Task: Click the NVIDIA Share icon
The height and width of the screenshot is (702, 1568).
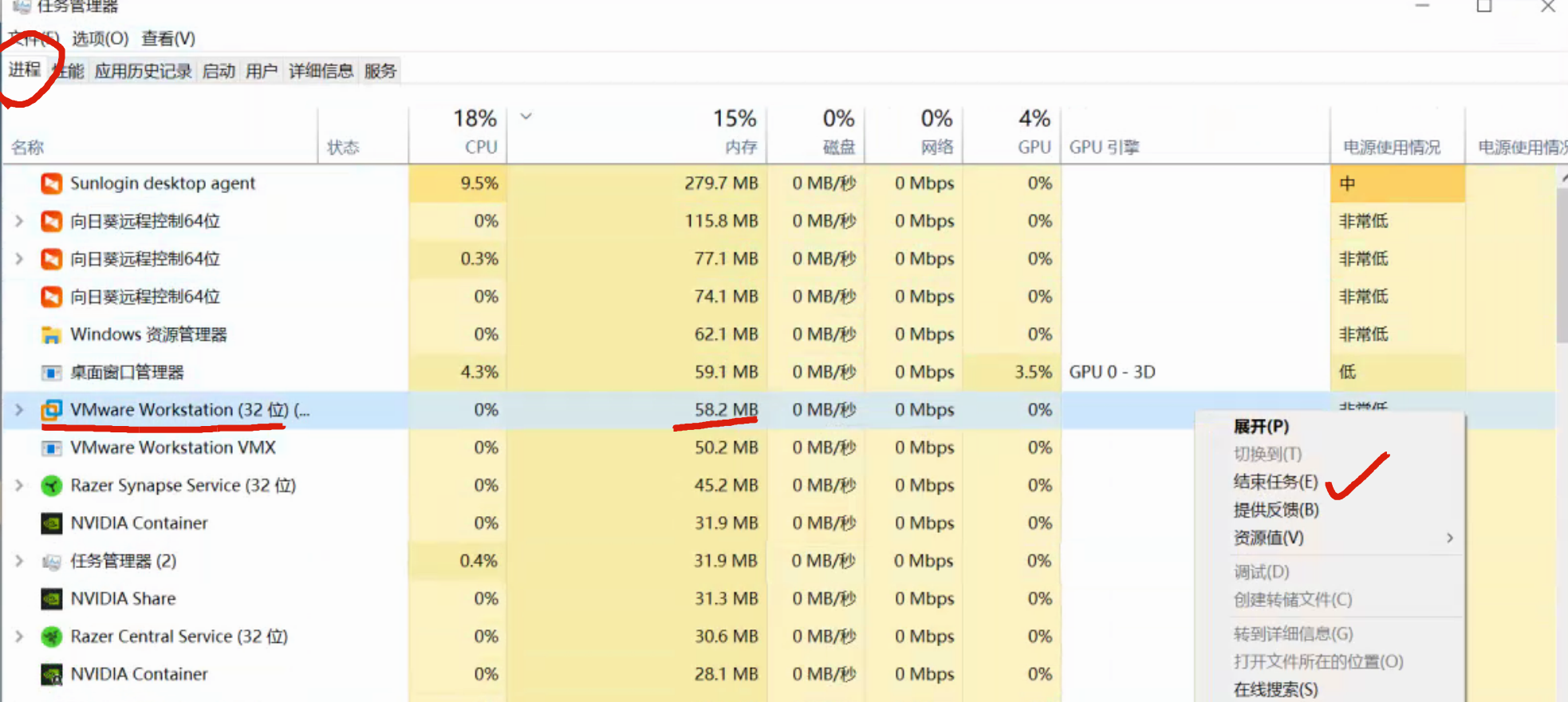Action: point(51,599)
